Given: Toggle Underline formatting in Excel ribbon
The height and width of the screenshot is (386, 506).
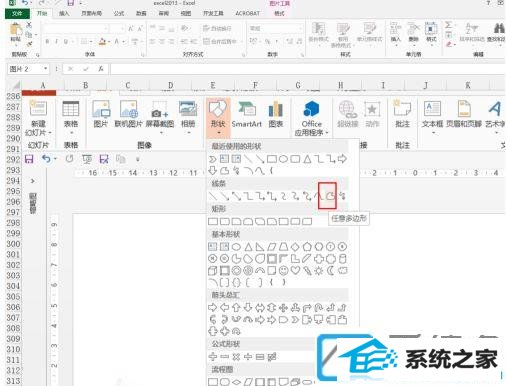Looking at the screenshot, I should click(66, 42).
